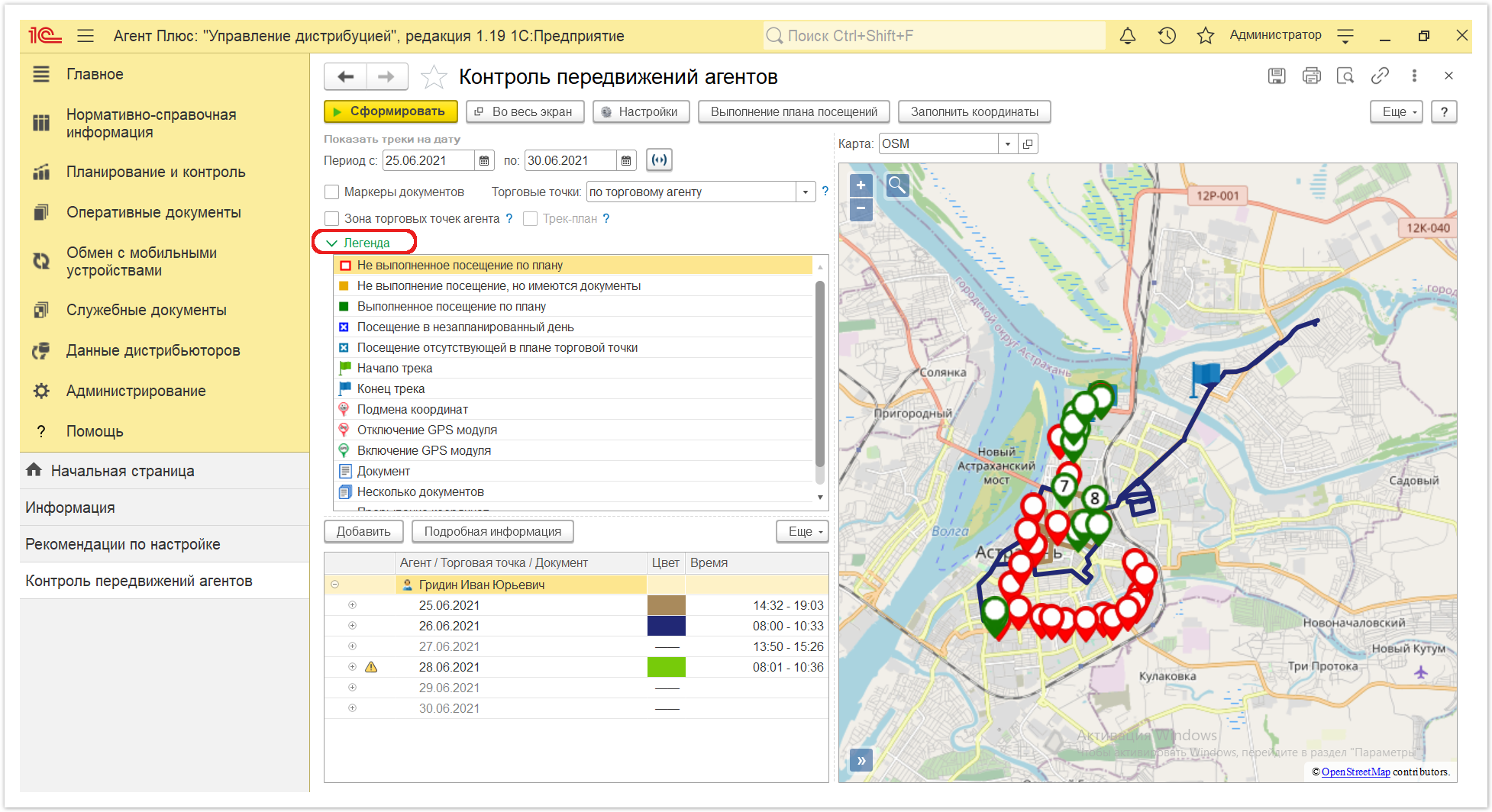Click Добавить button
Image resolution: width=1492 pixels, height=812 pixels.
[x=363, y=531]
